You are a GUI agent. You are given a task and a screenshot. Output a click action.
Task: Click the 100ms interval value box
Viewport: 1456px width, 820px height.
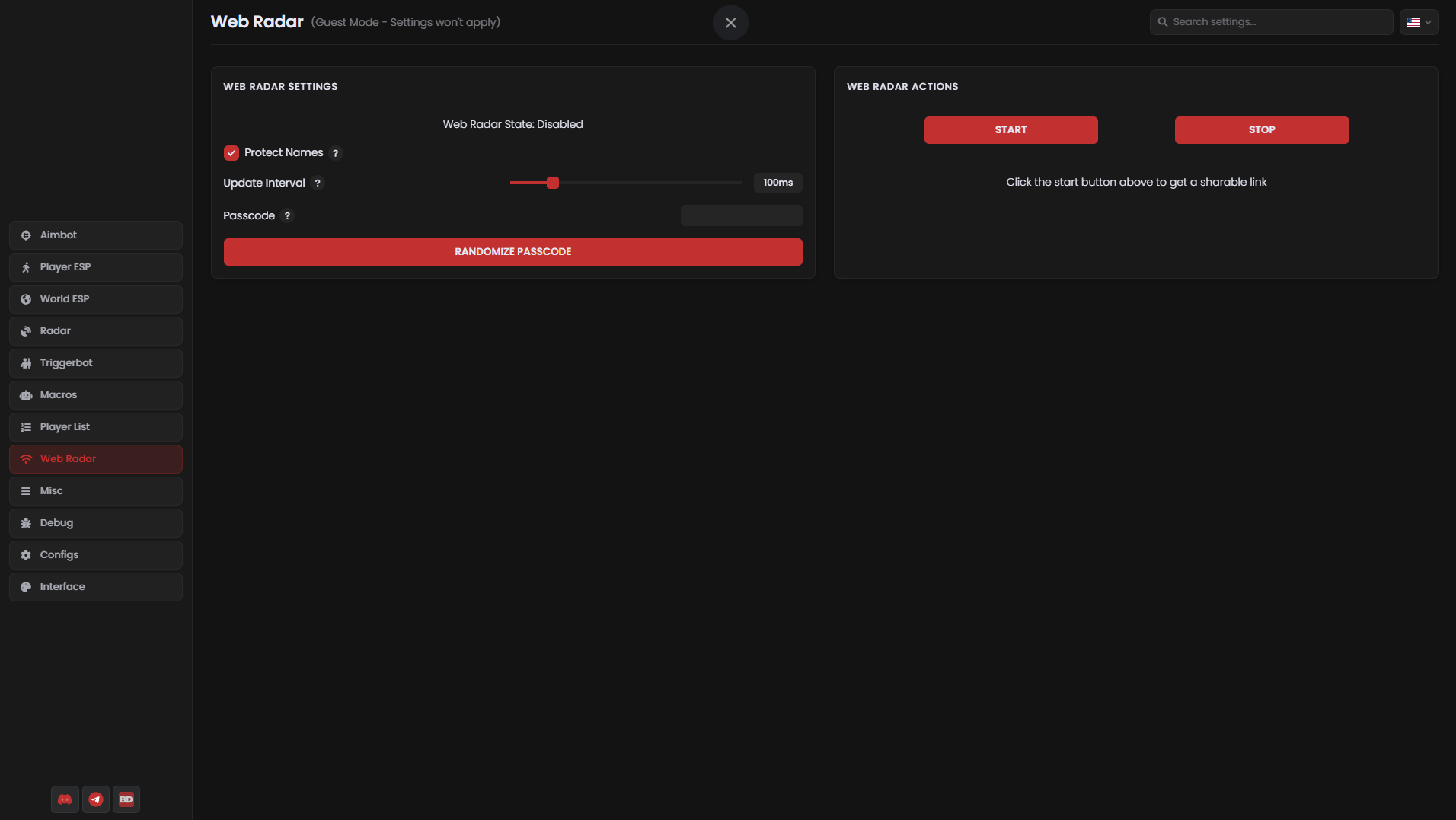777,183
